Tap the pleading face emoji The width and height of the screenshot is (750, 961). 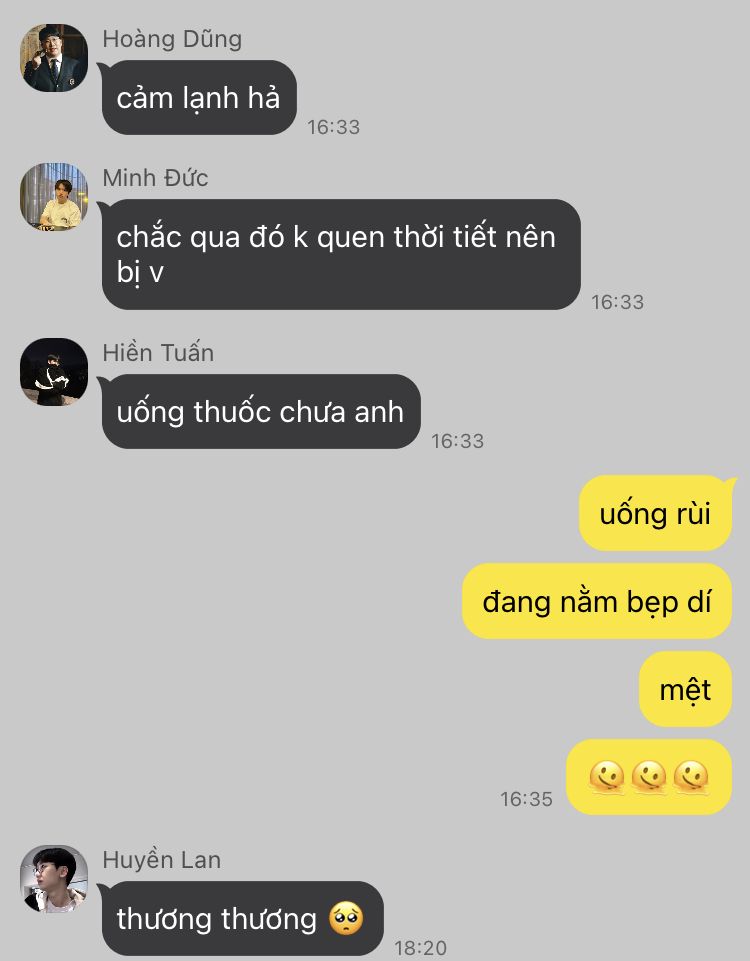click(x=346, y=918)
